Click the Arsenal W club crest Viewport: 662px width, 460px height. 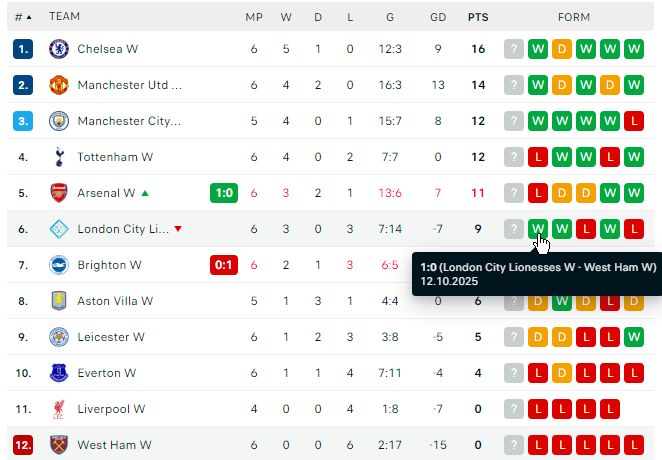59,193
